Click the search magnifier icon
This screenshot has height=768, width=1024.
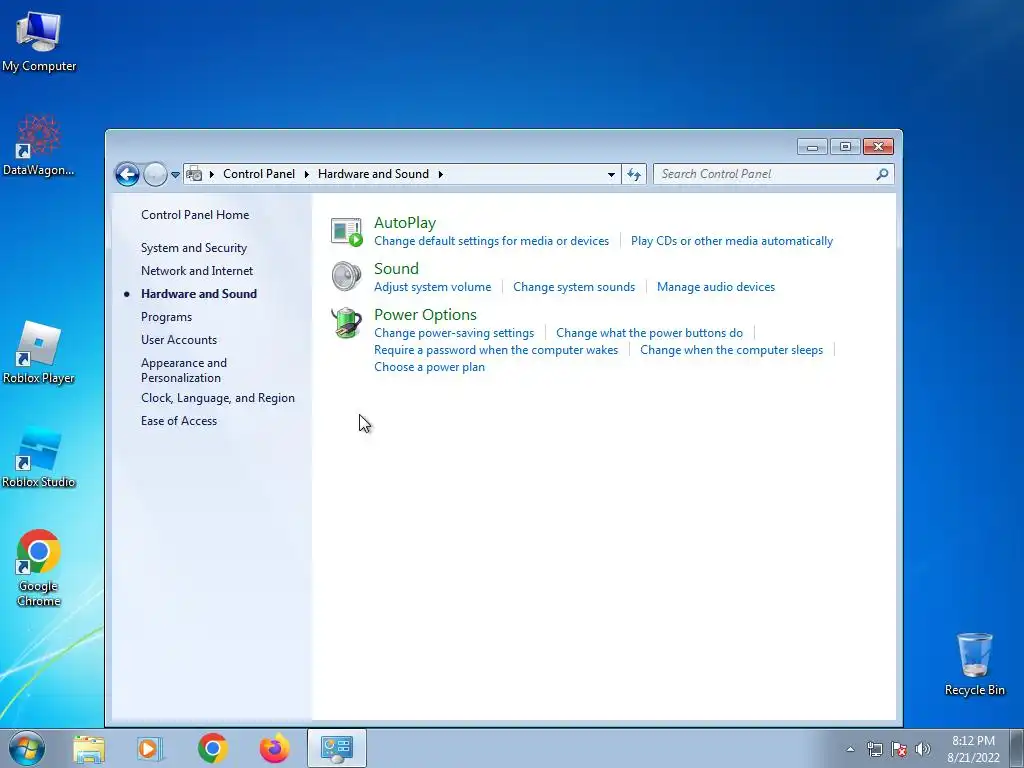[882, 174]
